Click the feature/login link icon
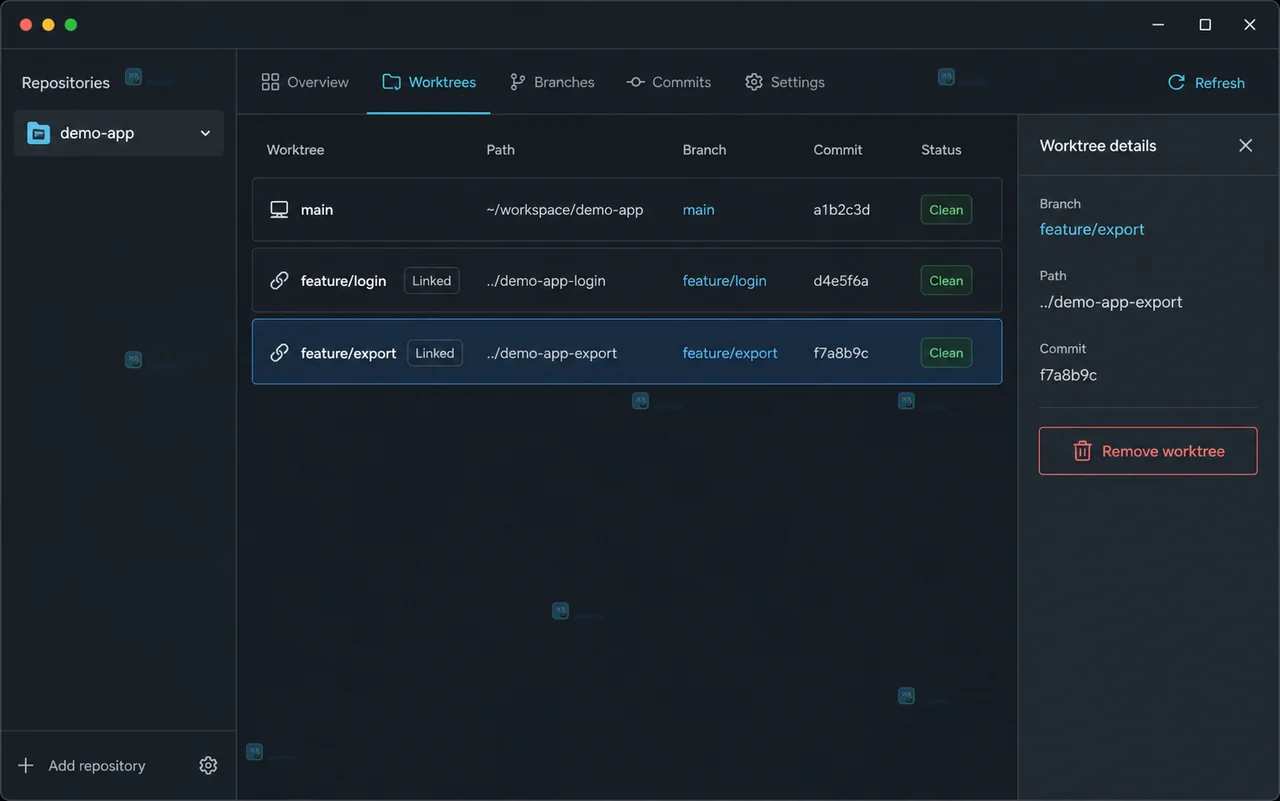This screenshot has height=801, width=1280. tap(279, 281)
